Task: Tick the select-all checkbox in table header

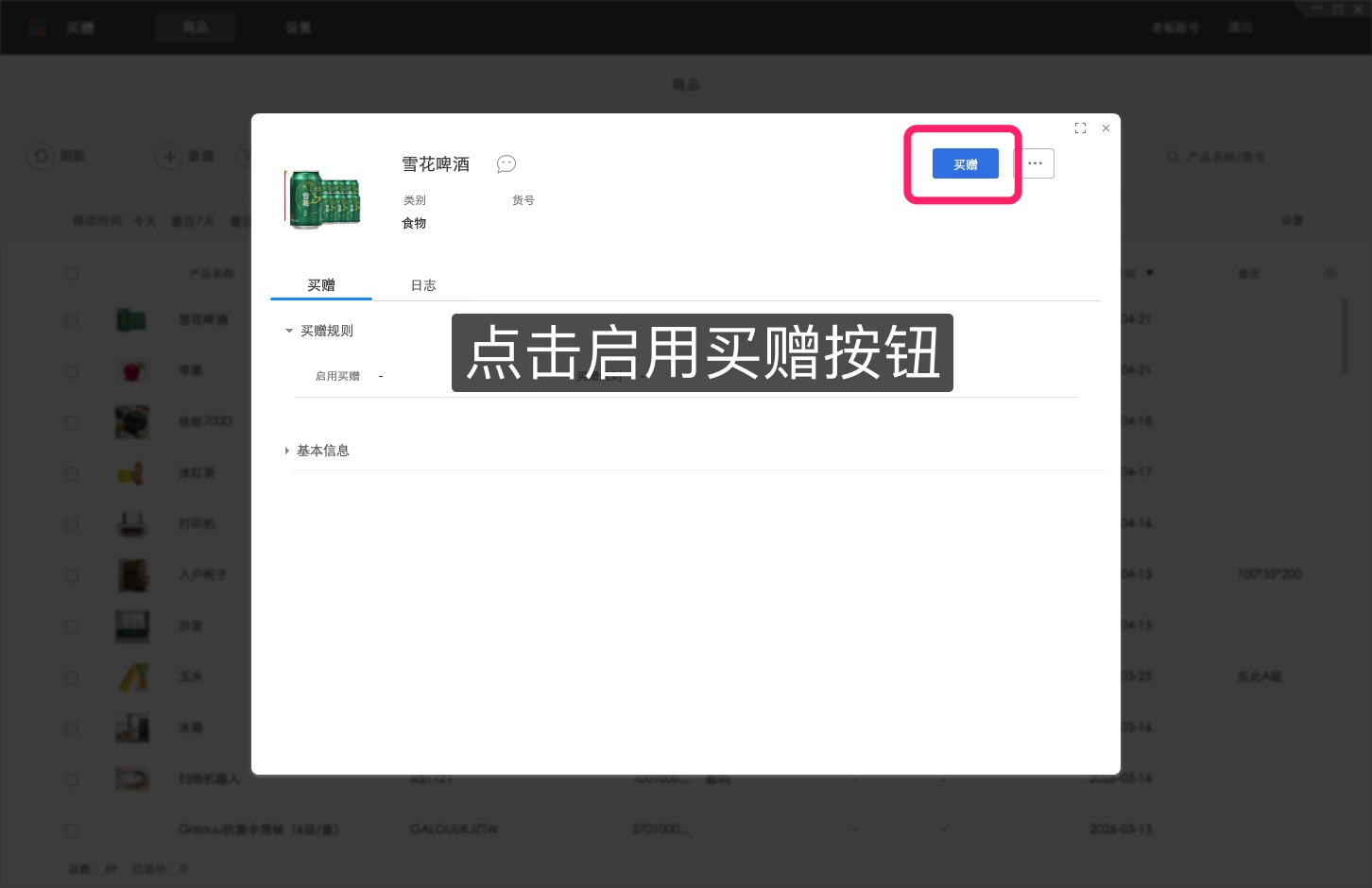Action: (71, 273)
